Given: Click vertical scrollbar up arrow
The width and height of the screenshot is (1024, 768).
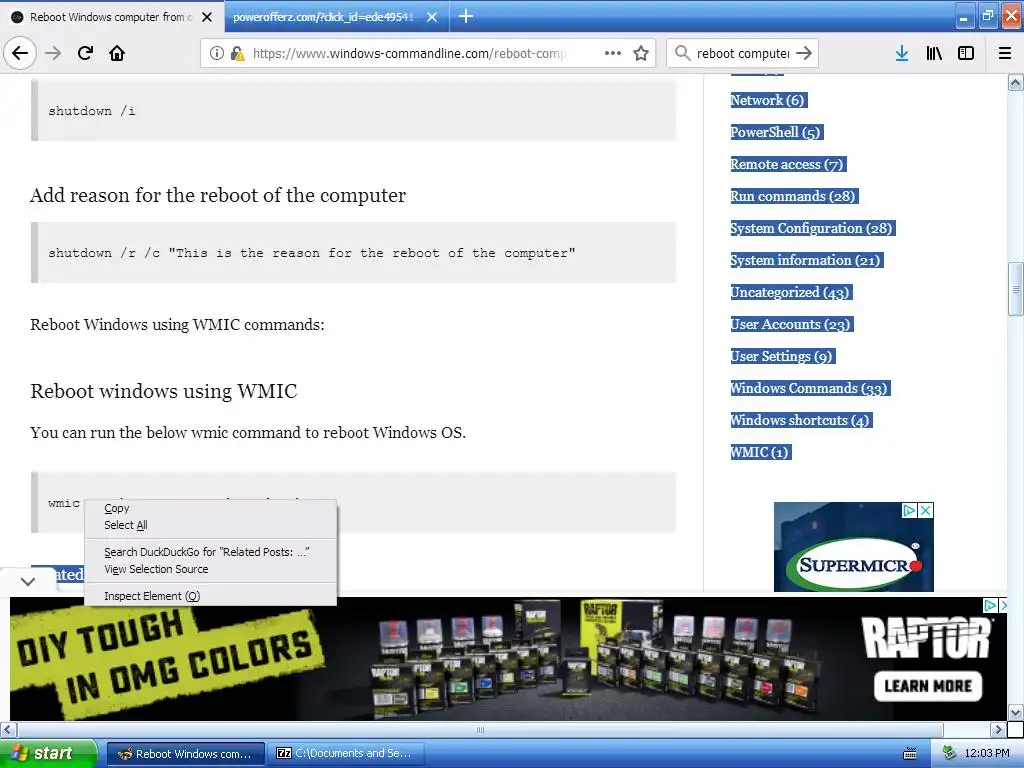Looking at the screenshot, I should (x=1015, y=82).
